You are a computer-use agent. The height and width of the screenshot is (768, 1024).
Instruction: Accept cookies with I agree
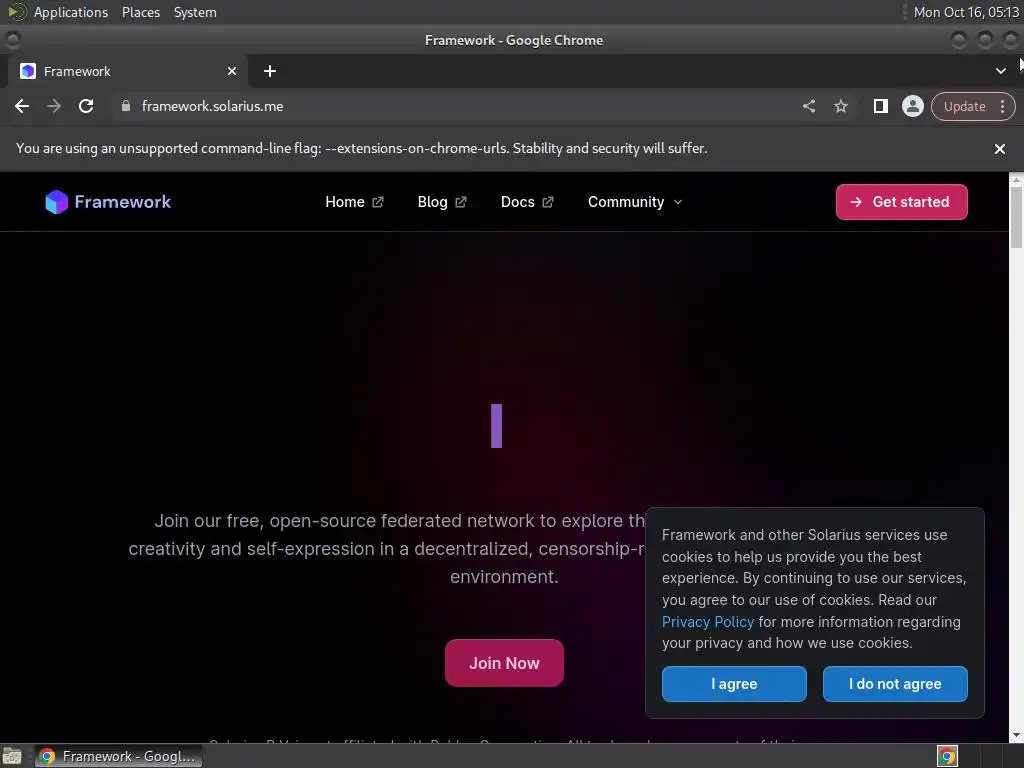click(x=734, y=684)
